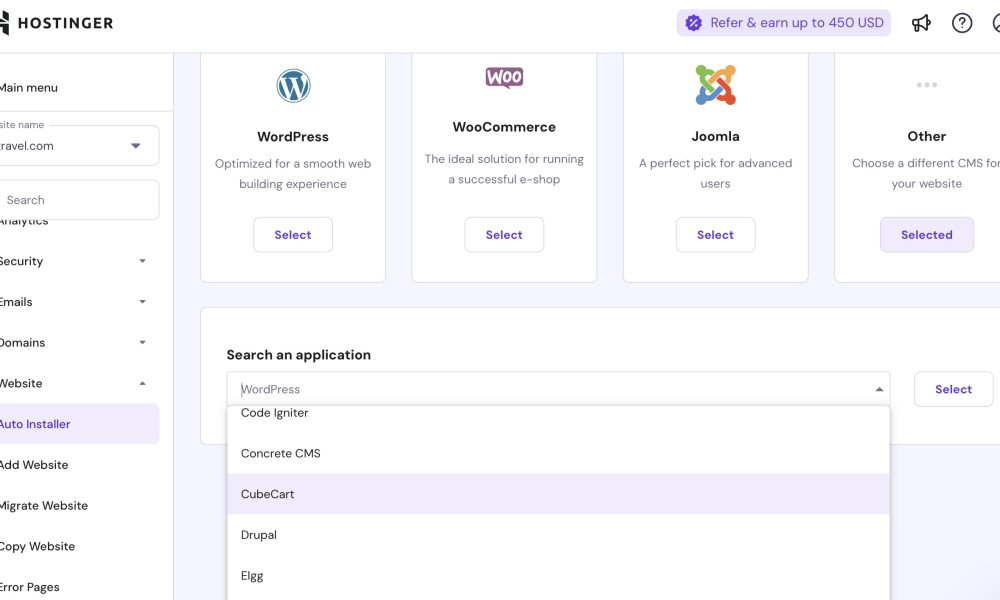Click the Joomla logo icon
Screen dimensions: 1000x600
[x=715, y=86]
